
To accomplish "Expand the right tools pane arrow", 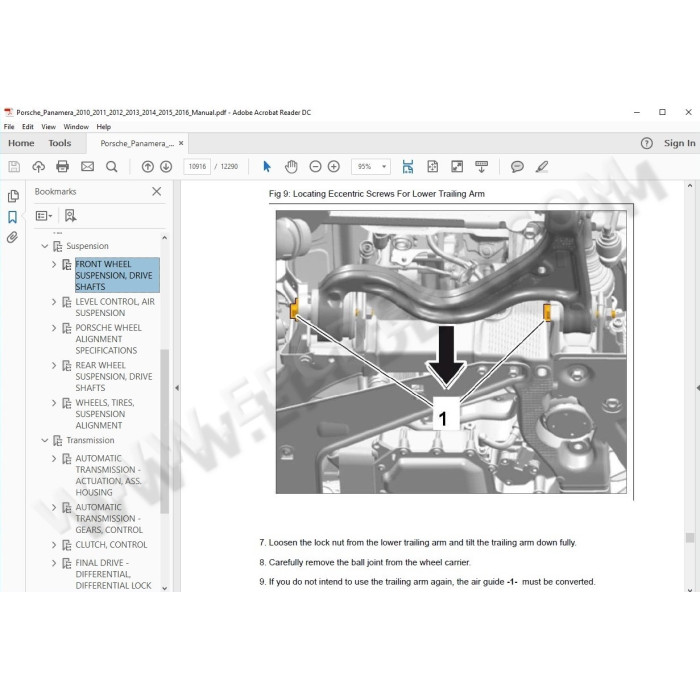I will [x=697, y=388].
